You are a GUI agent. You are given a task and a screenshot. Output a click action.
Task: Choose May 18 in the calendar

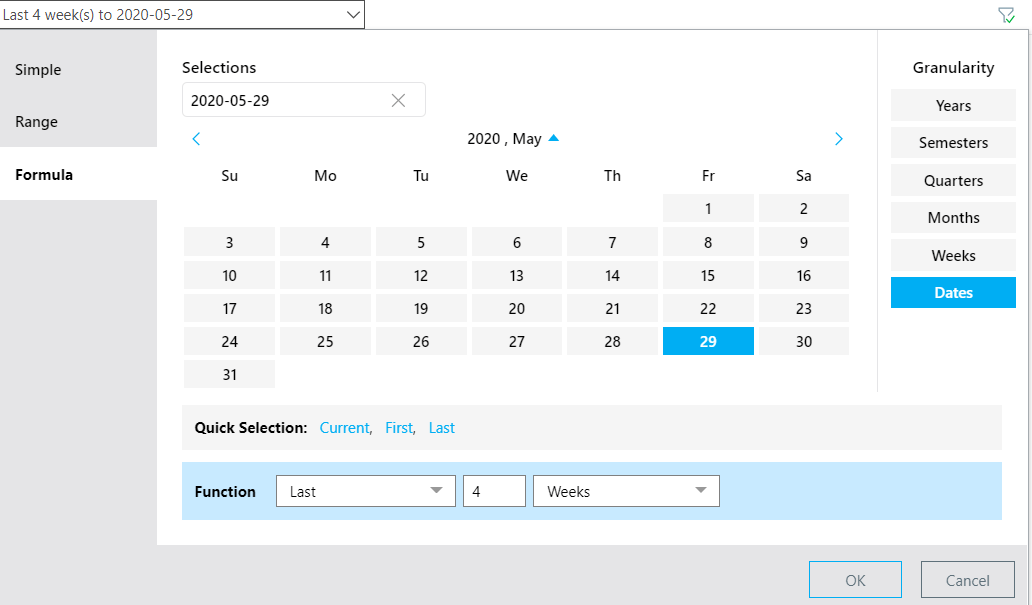(325, 308)
